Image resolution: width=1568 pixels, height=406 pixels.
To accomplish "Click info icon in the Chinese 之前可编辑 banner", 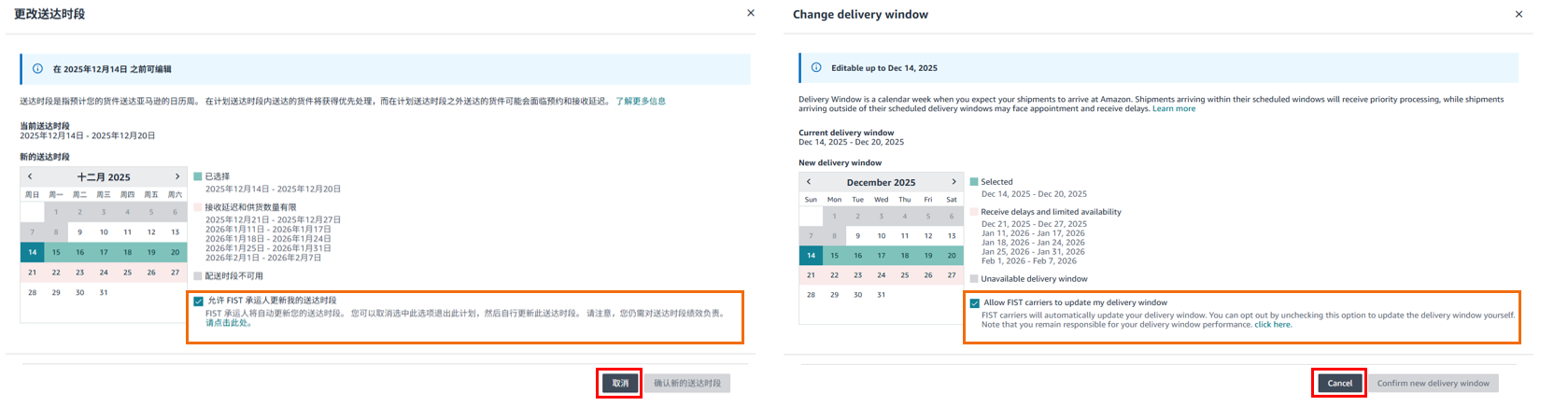I will [x=38, y=69].
